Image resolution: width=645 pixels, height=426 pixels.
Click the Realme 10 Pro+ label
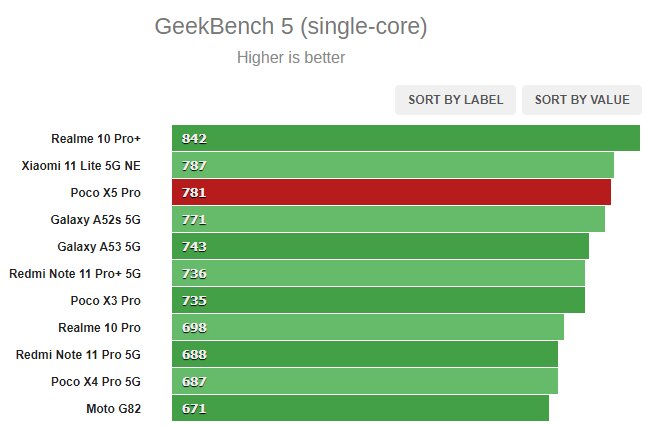[96, 139]
